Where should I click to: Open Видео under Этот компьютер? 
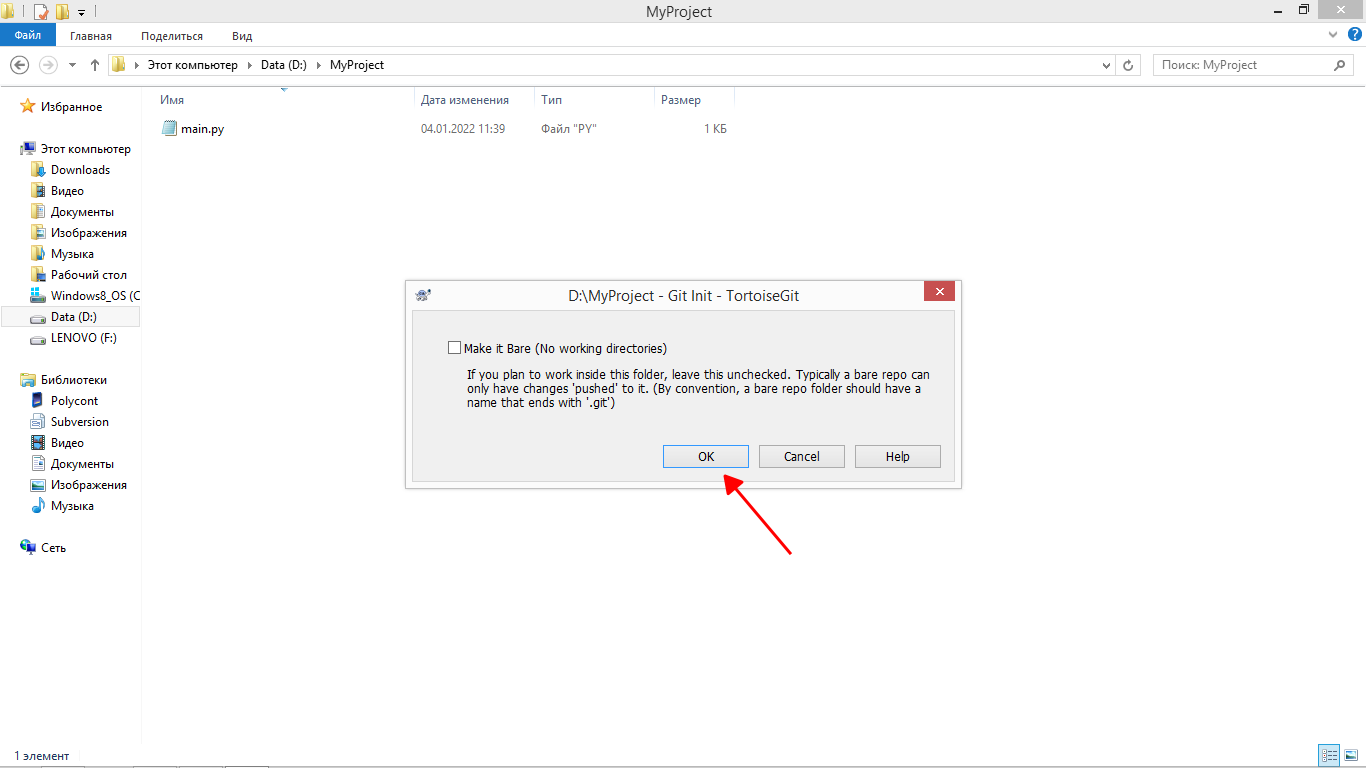(67, 191)
